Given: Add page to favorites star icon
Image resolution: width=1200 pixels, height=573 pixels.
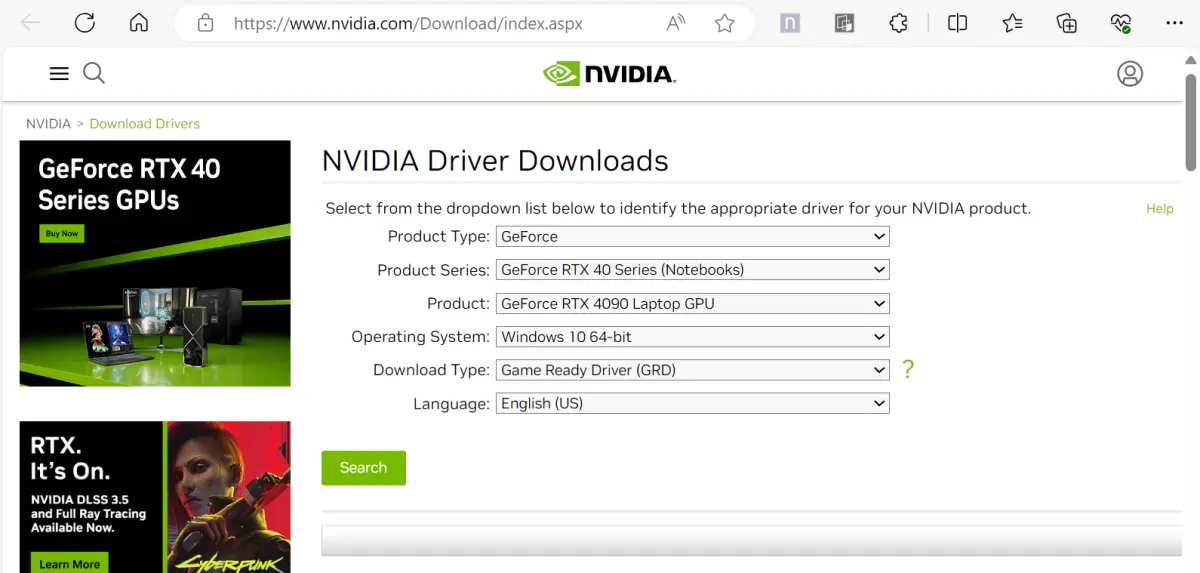Looking at the screenshot, I should (725, 23).
